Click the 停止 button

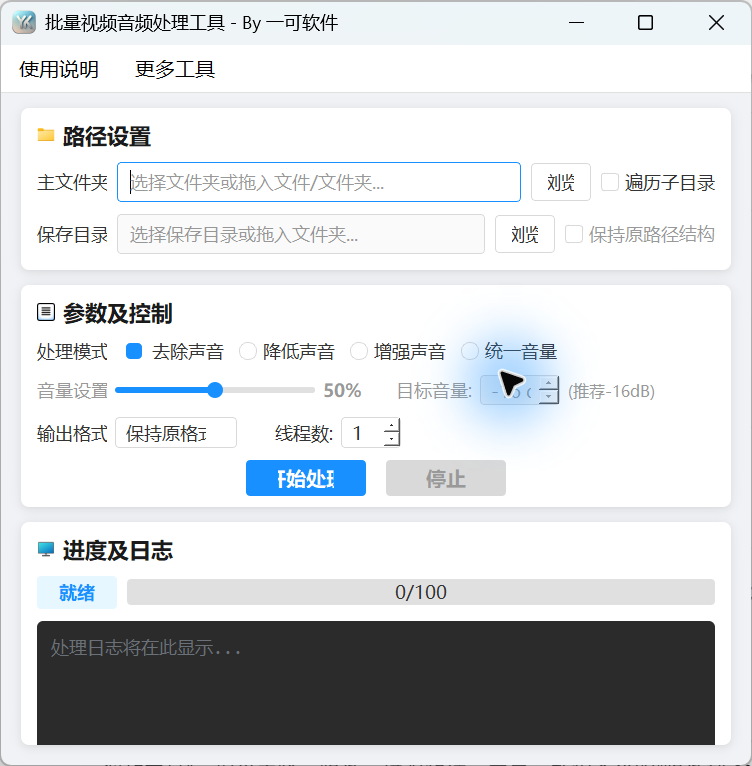click(x=446, y=478)
